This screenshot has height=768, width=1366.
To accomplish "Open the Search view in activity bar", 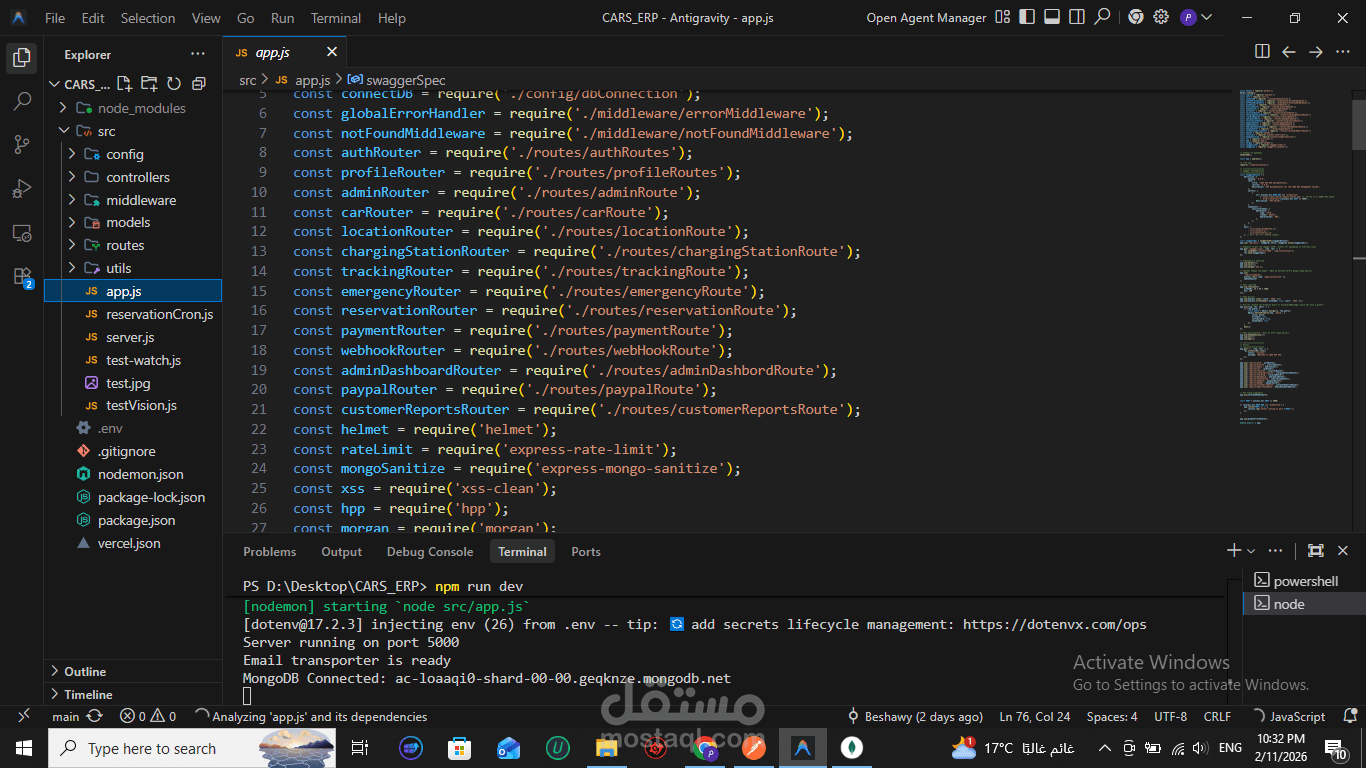I will [21, 101].
